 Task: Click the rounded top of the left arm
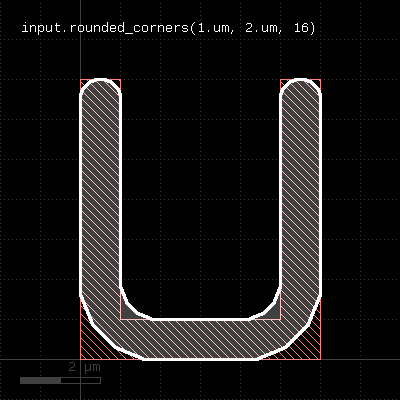click(100, 87)
